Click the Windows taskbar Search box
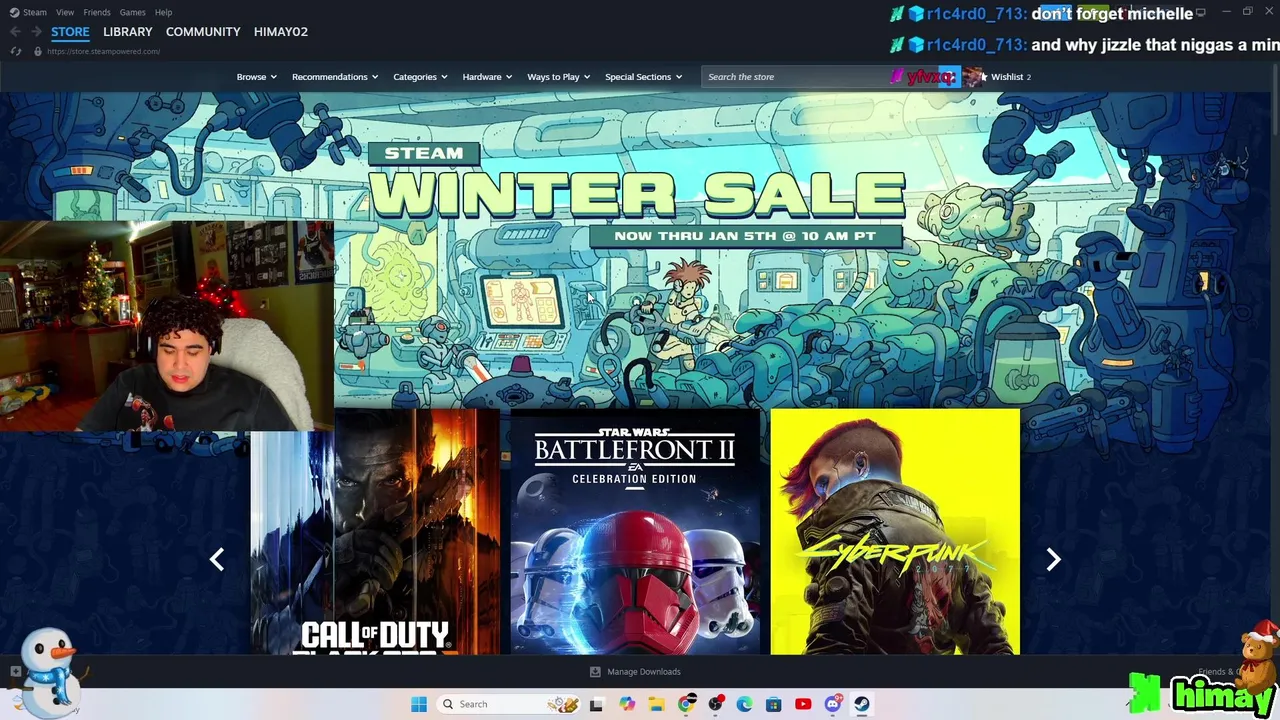 click(x=510, y=704)
